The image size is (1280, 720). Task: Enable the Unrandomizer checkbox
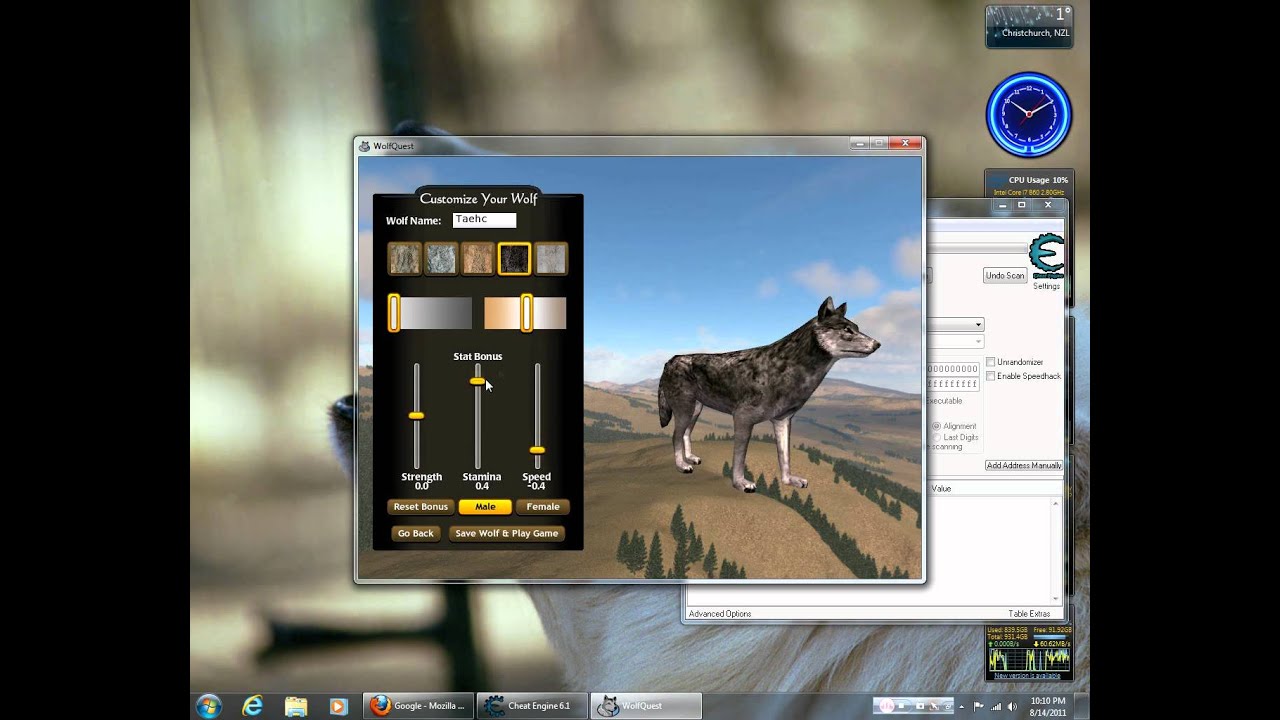click(991, 362)
